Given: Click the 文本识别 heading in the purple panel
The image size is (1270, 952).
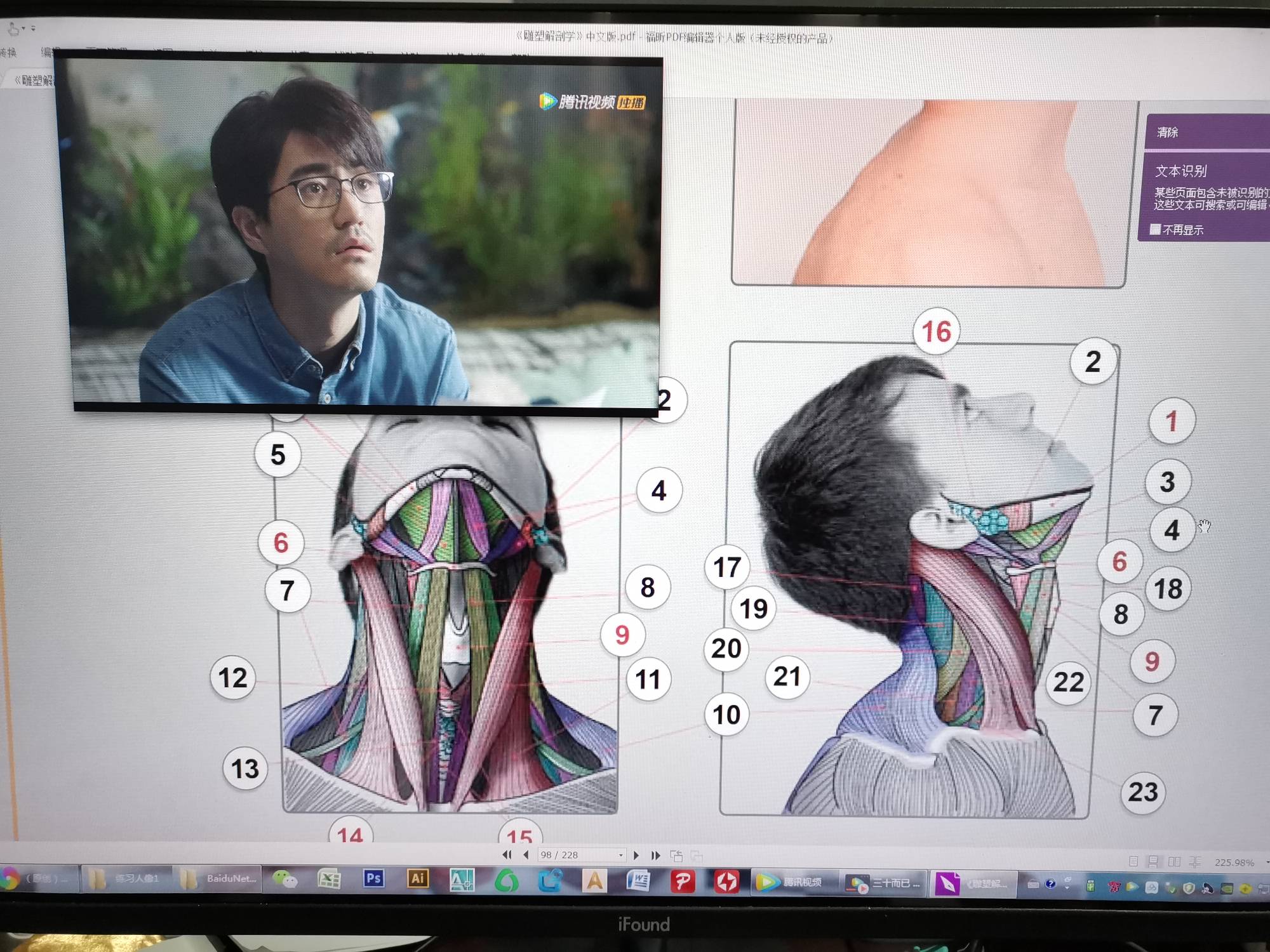Looking at the screenshot, I should [1180, 171].
